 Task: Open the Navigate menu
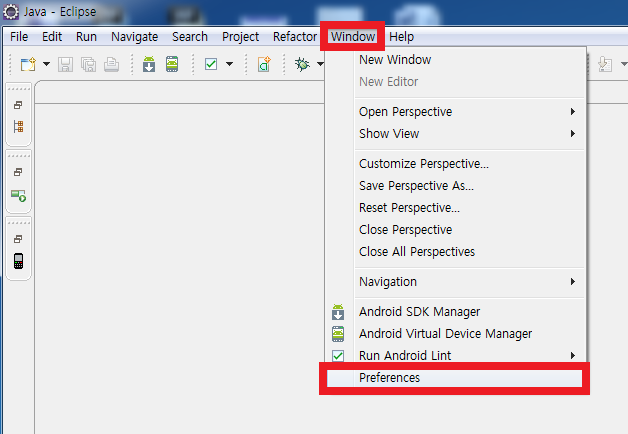tap(135, 37)
